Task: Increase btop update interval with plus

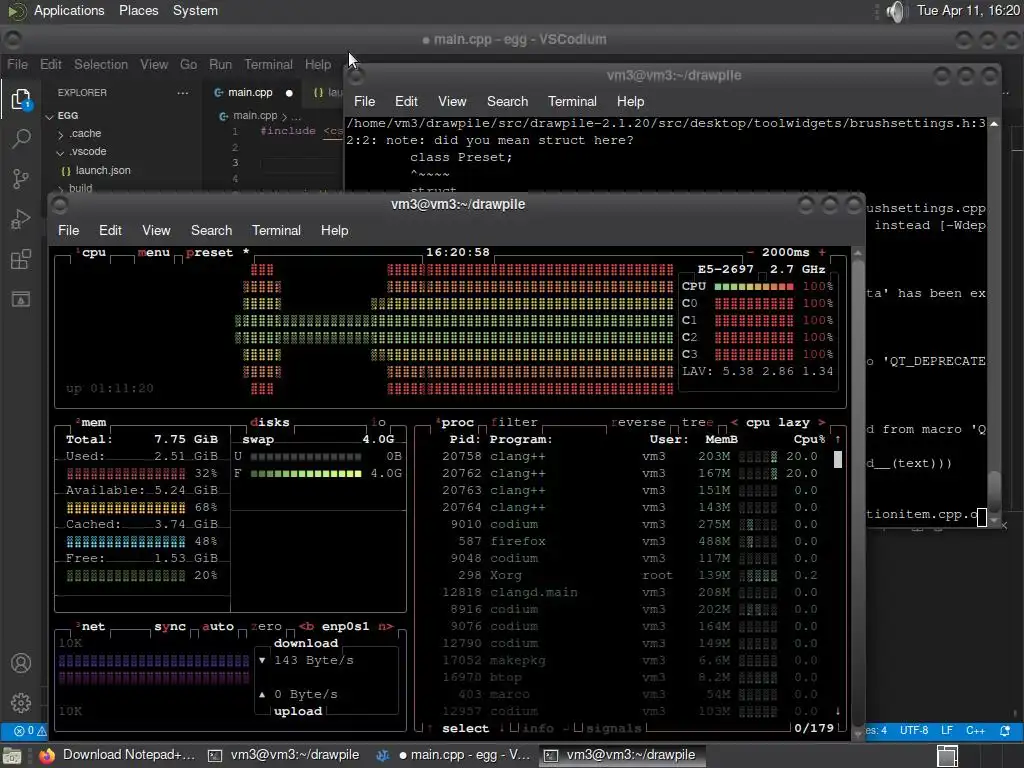Action: 822,253
